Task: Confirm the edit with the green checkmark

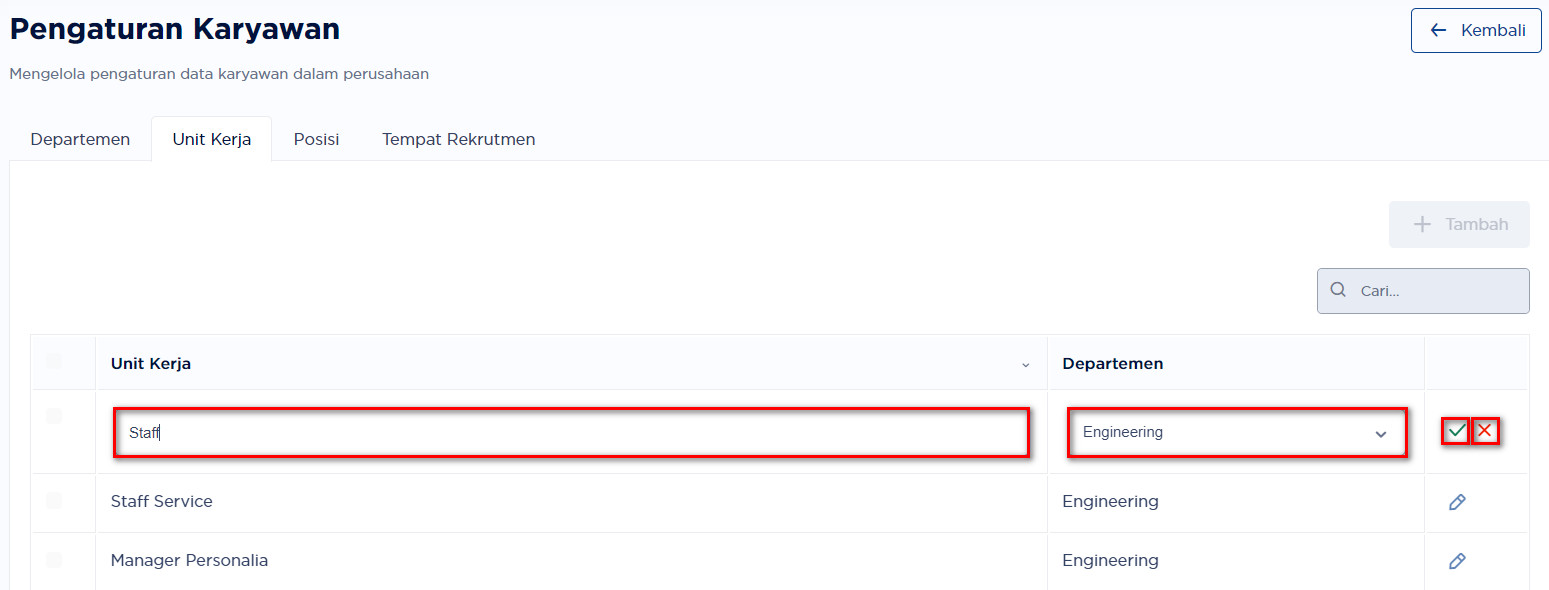Action: [x=1456, y=431]
